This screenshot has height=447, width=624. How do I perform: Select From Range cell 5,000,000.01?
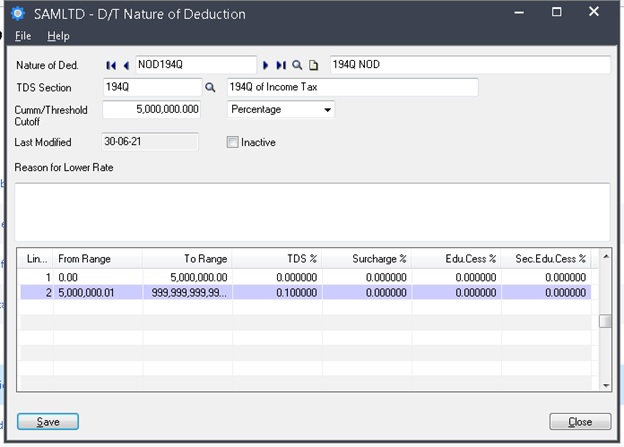pos(98,293)
